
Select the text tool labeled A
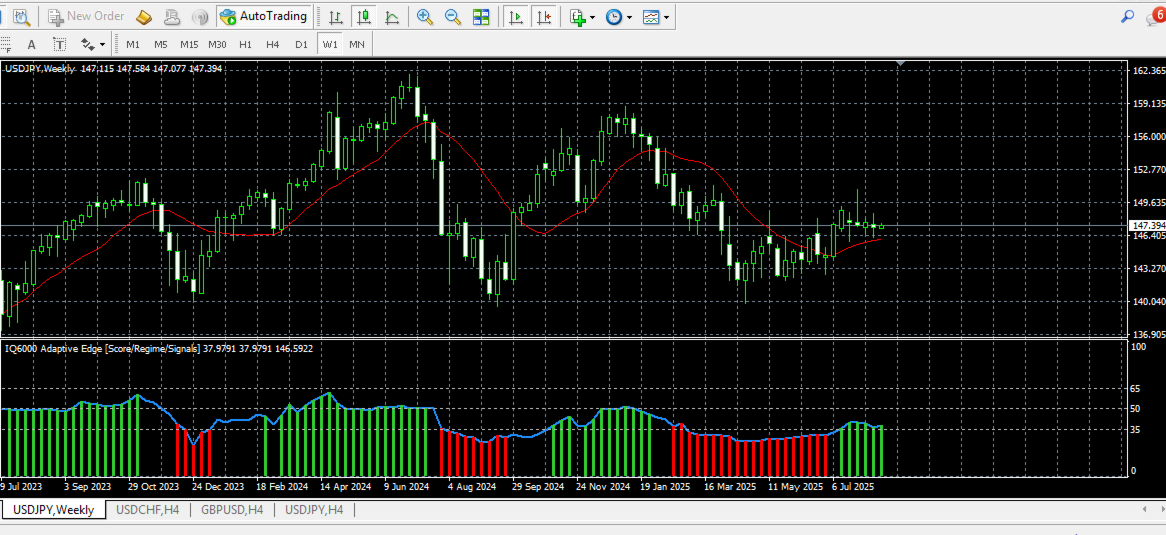pyautogui.click(x=31, y=45)
